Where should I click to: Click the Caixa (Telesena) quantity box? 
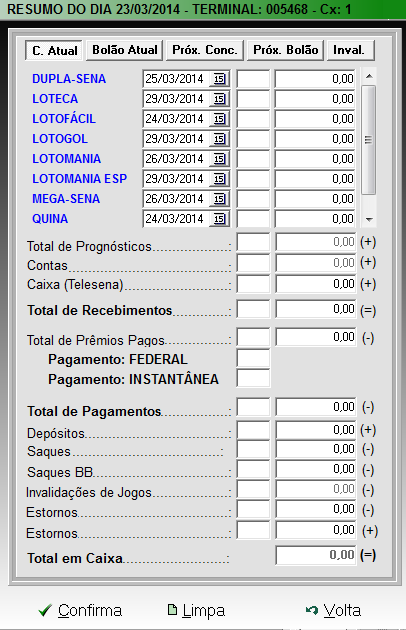tap(253, 284)
